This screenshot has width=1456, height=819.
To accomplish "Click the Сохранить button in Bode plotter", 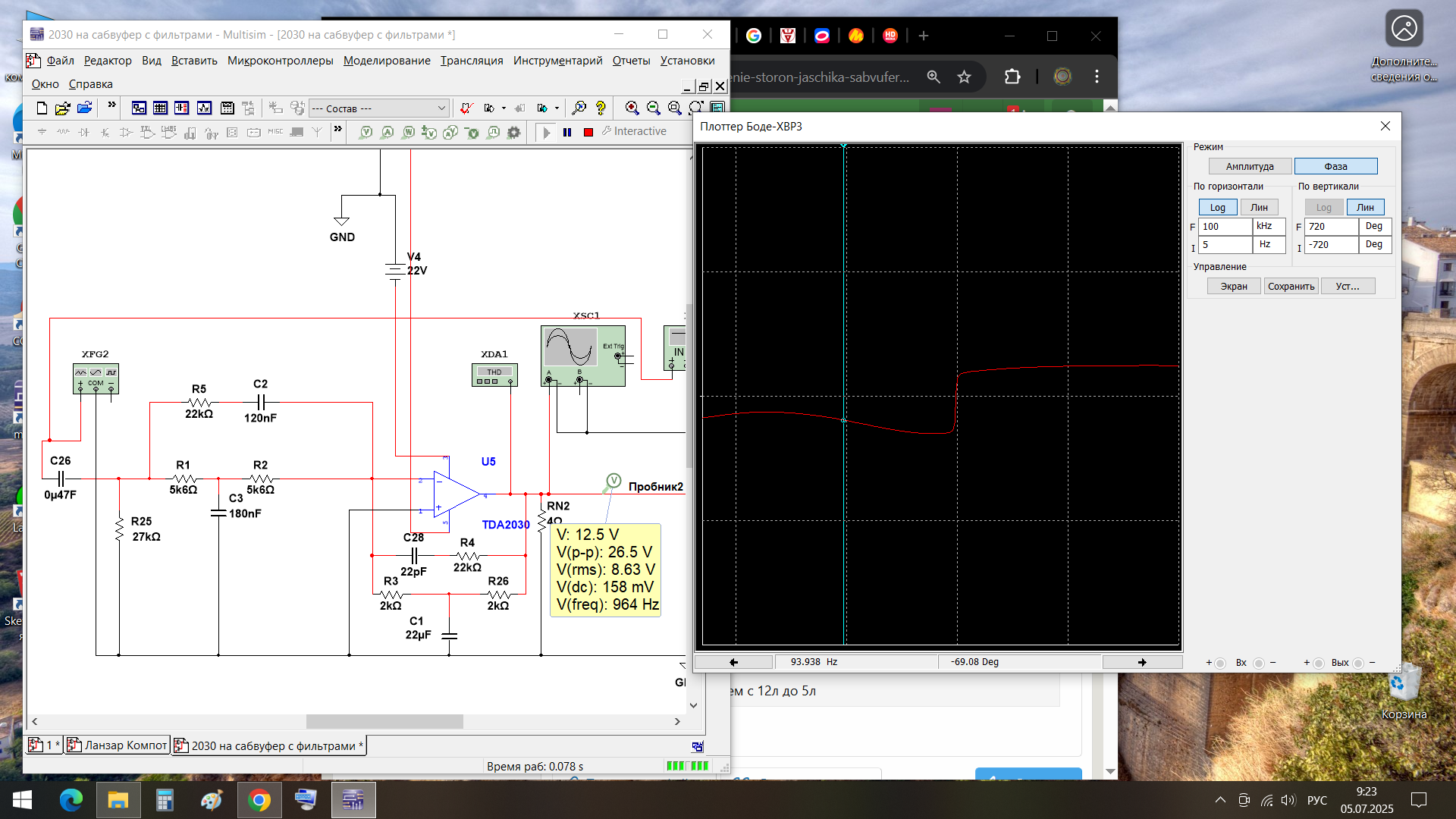I will pyautogui.click(x=1291, y=287).
